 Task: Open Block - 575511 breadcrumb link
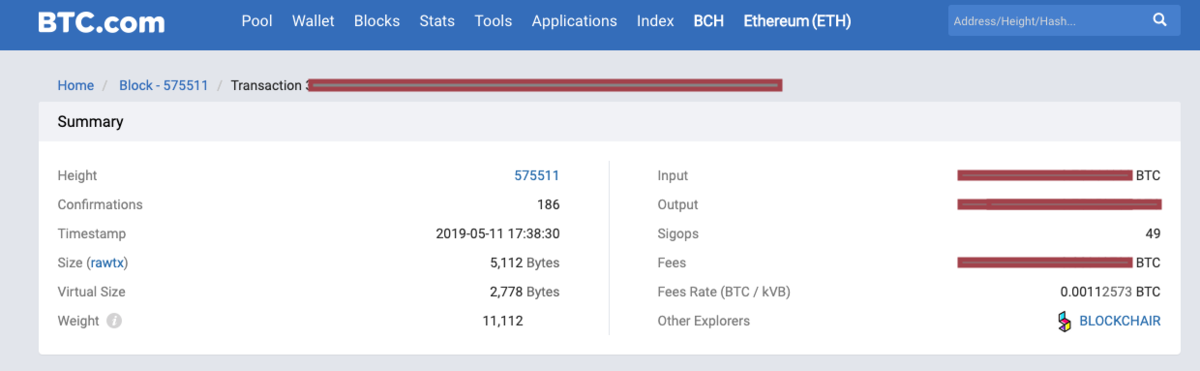[x=164, y=86]
